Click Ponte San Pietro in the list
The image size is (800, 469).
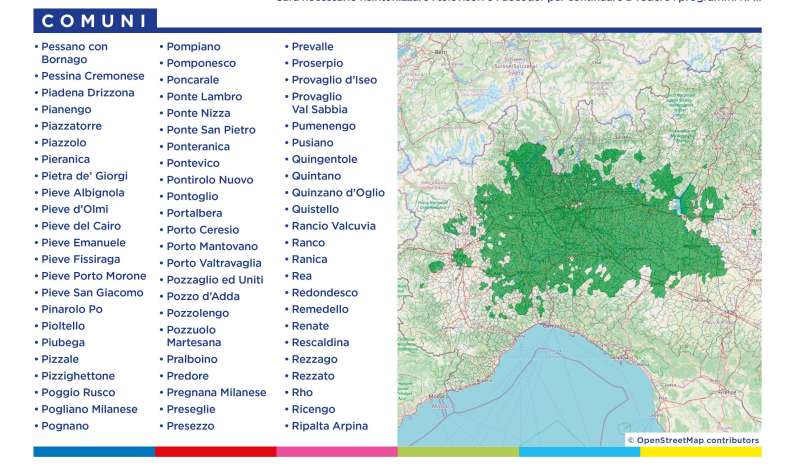(x=211, y=130)
